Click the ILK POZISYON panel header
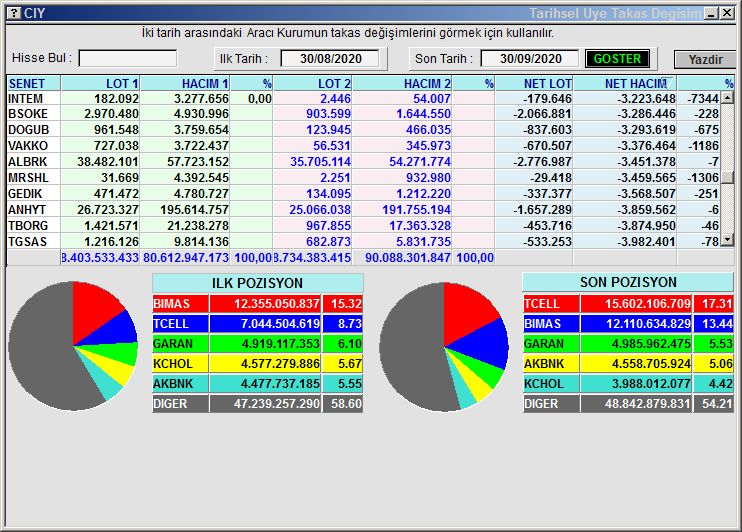Viewport: 742px width, 532px height. pyautogui.click(x=257, y=283)
